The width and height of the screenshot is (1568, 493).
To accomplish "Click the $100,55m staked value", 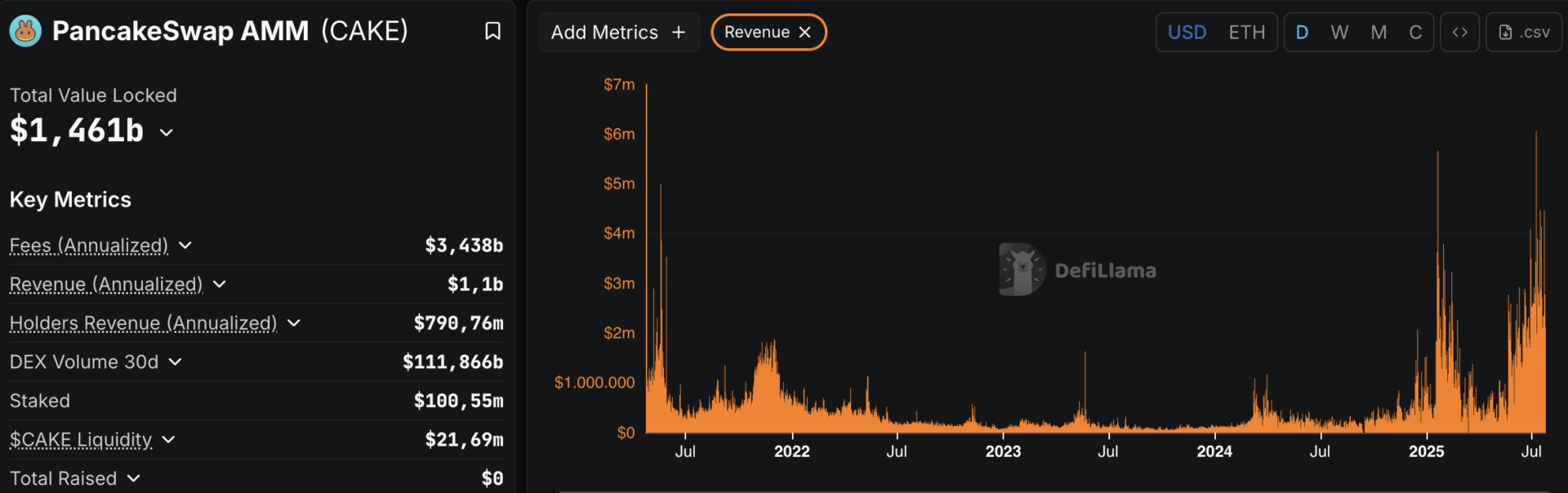I will point(458,401).
